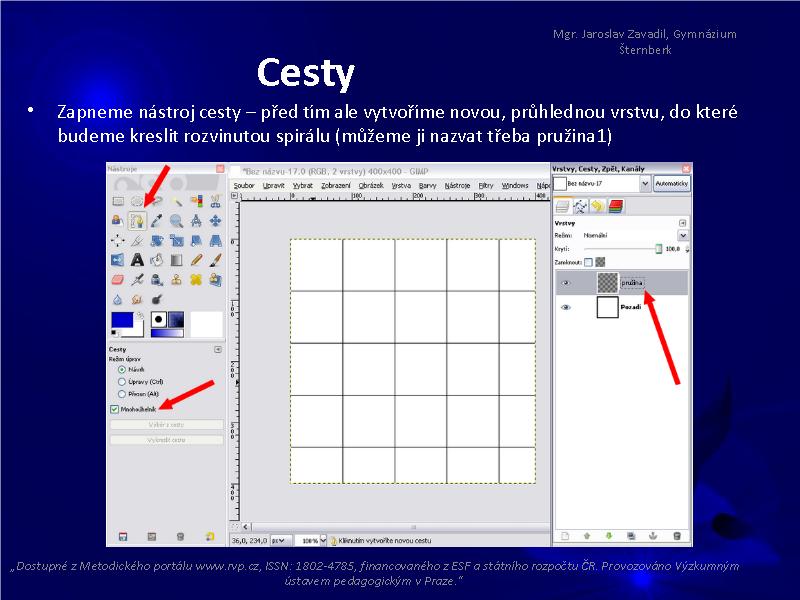Select the Zoom magnifier tool
Viewport: 800px width, 600px height.
177,221
